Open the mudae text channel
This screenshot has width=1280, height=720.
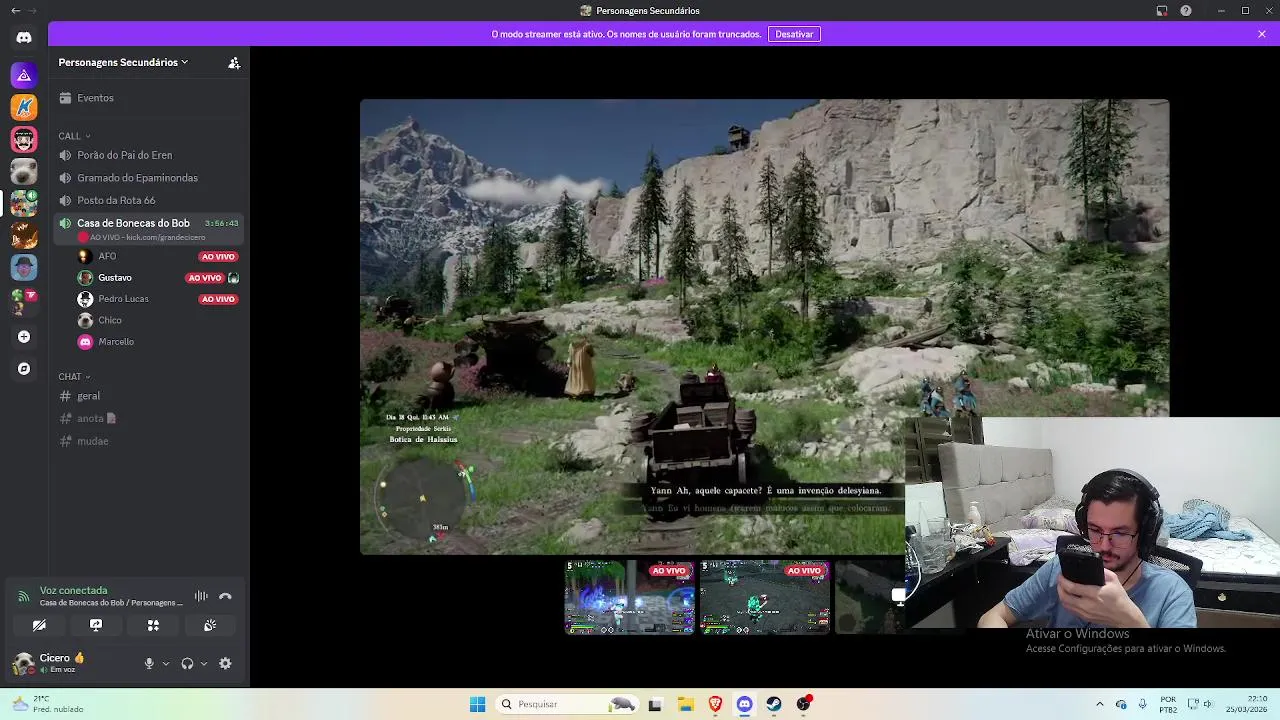point(150,441)
